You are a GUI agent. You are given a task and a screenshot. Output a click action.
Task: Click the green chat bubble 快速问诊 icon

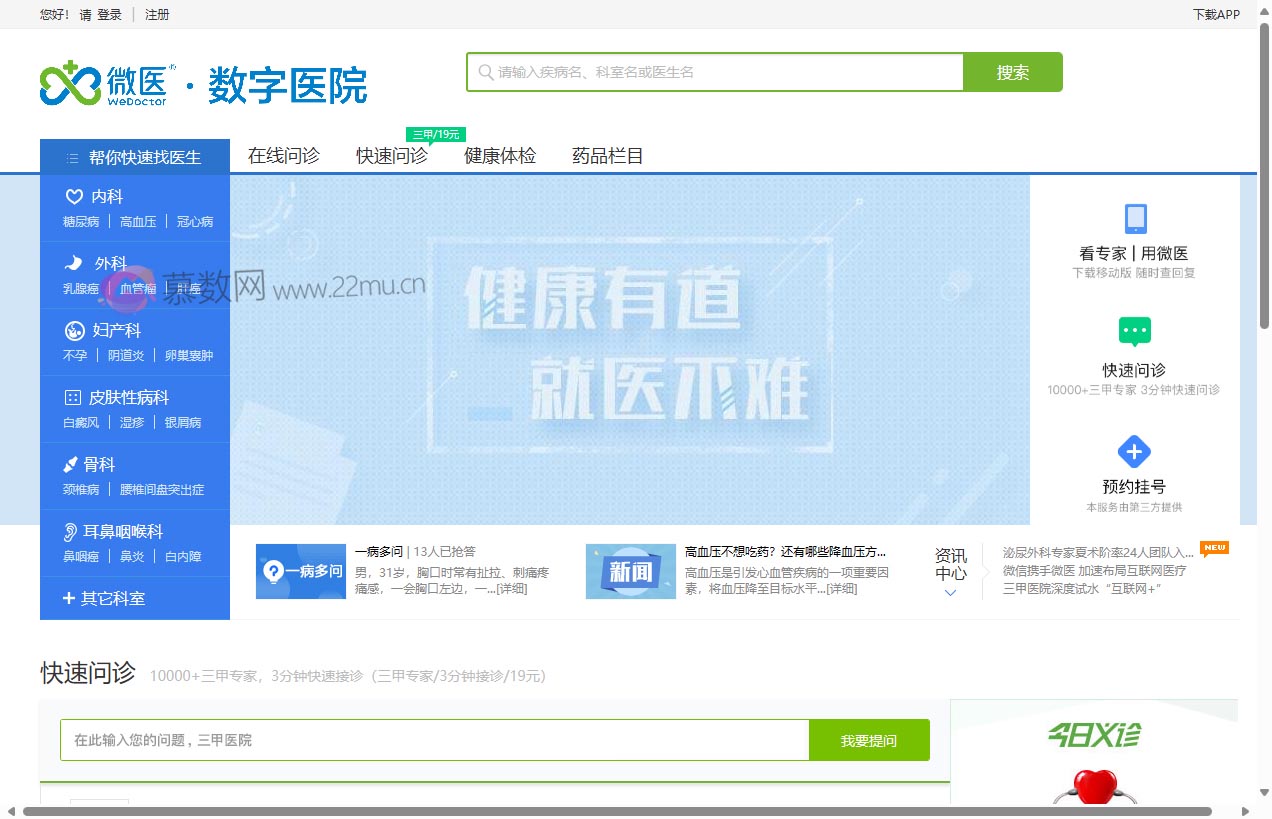[1134, 332]
